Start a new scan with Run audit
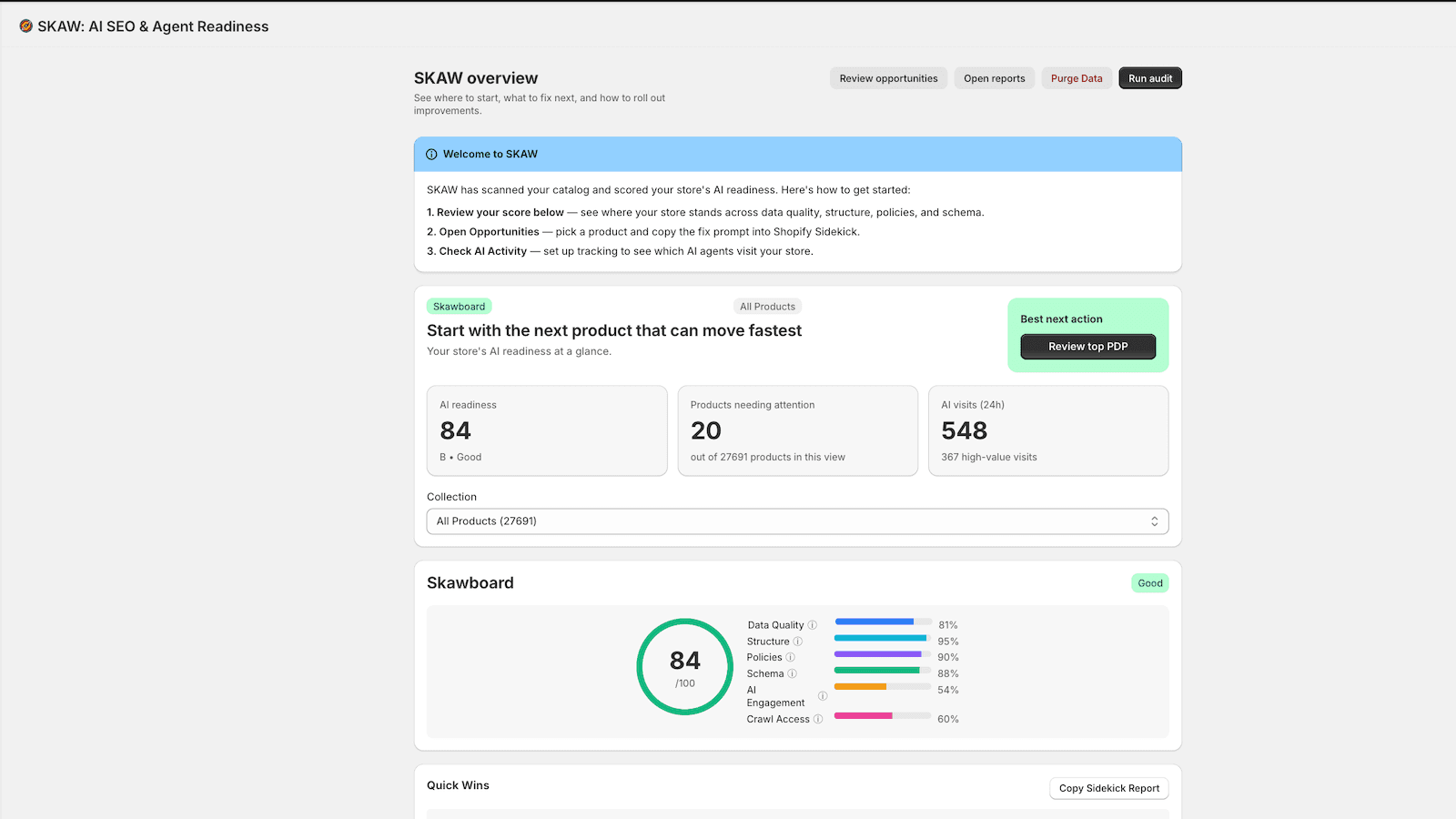The image size is (1456, 819). [x=1150, y=78]
